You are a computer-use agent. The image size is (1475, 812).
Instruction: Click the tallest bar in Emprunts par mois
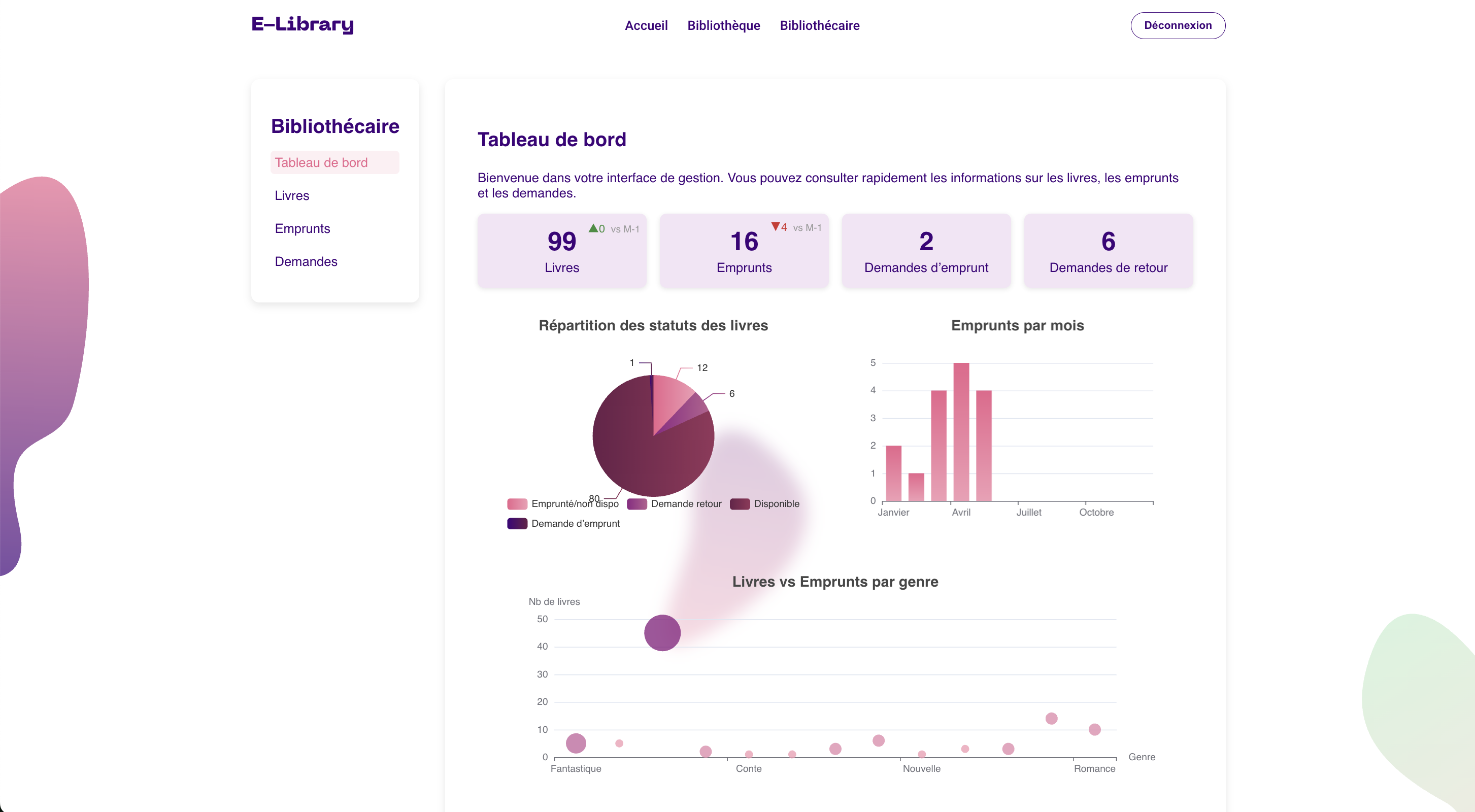coord(961,432)
